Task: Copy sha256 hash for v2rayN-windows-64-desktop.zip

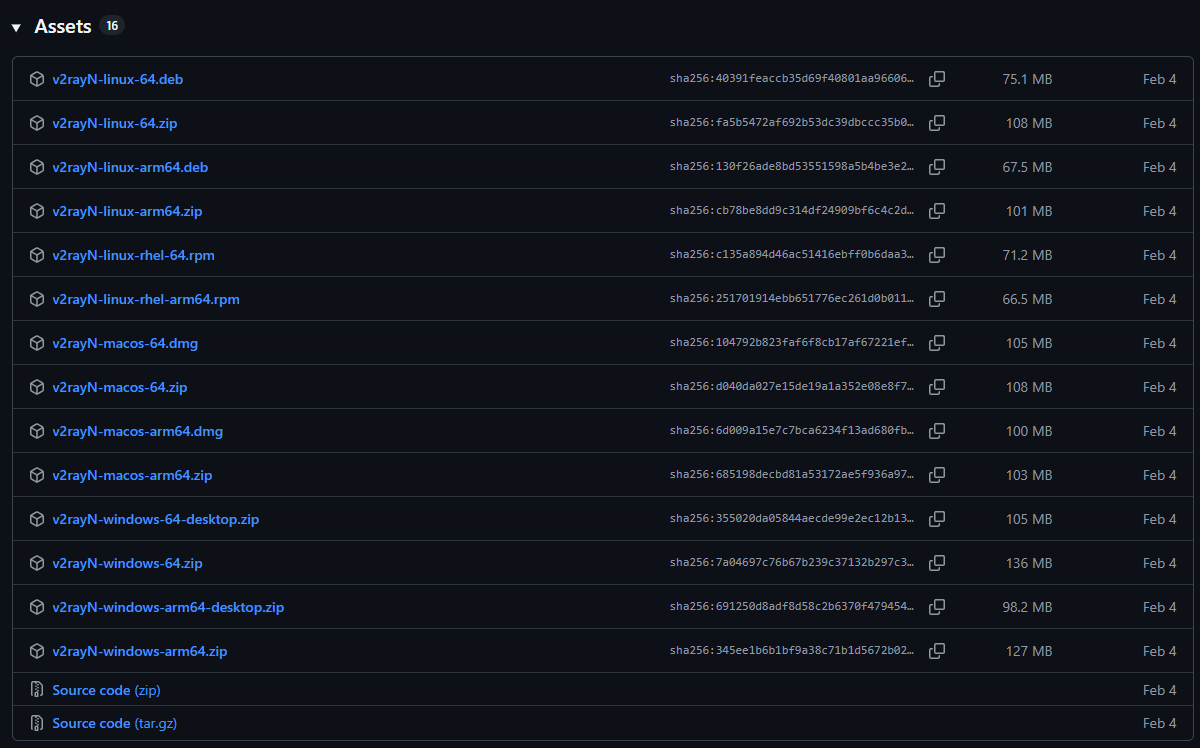Action: click(937, 519)
